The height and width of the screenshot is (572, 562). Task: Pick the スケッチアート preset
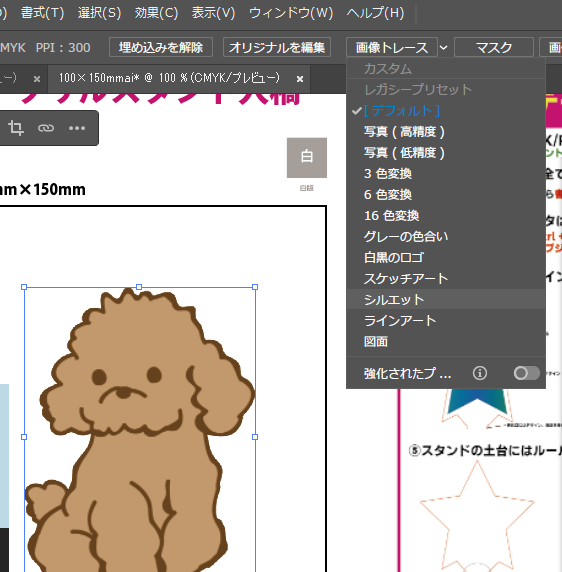446,279
